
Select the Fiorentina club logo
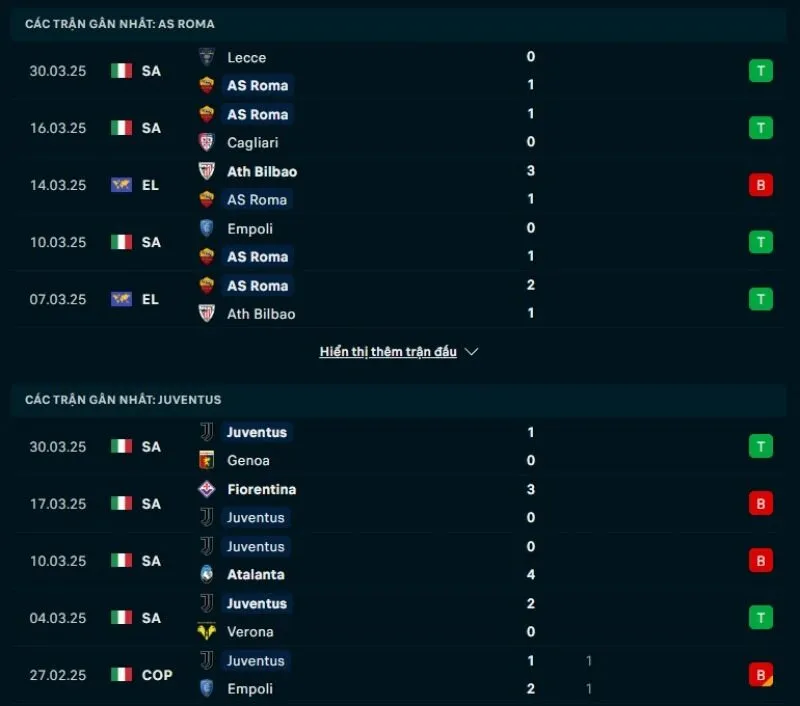click(208, 489)
